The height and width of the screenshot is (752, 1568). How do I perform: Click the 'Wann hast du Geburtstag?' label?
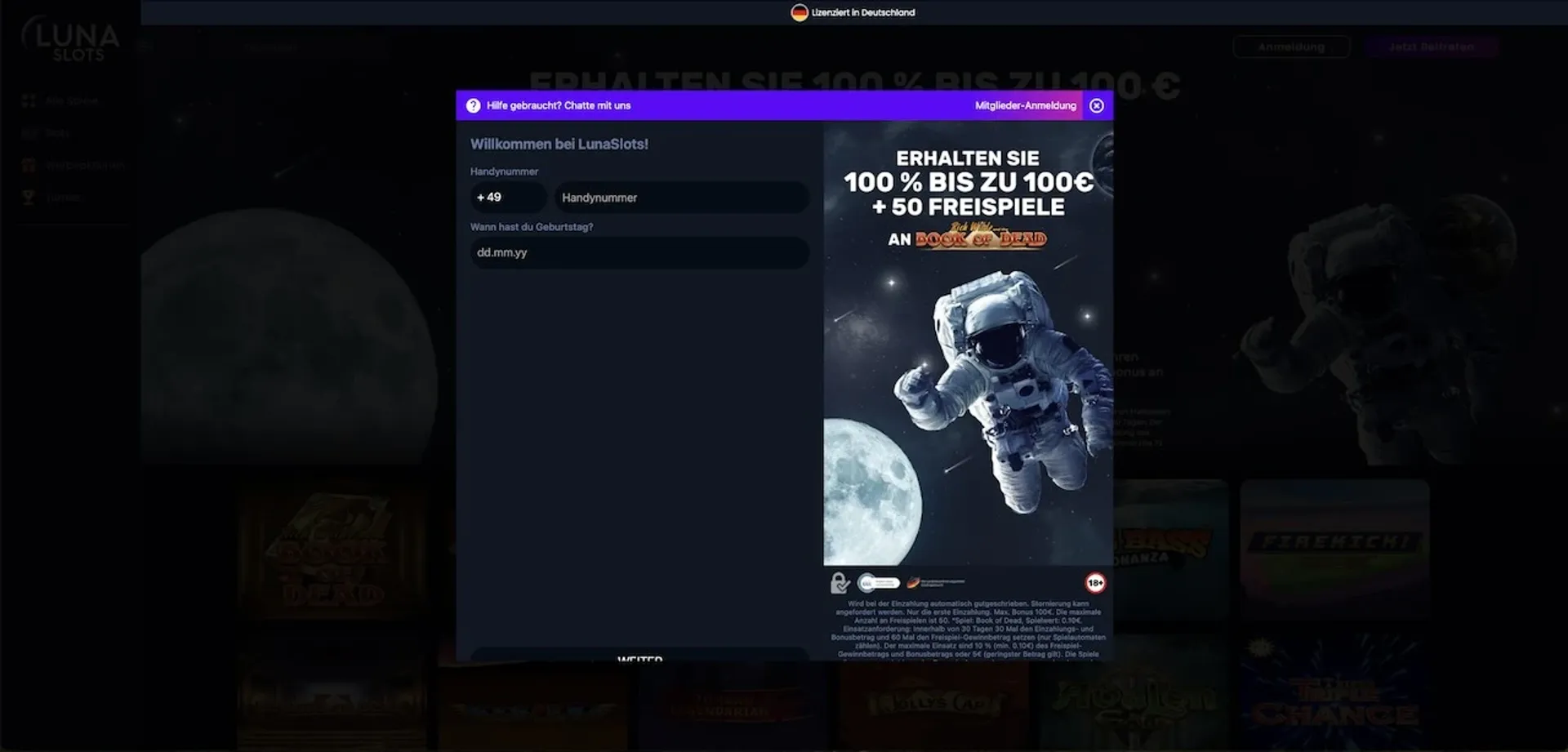point(532,227)
